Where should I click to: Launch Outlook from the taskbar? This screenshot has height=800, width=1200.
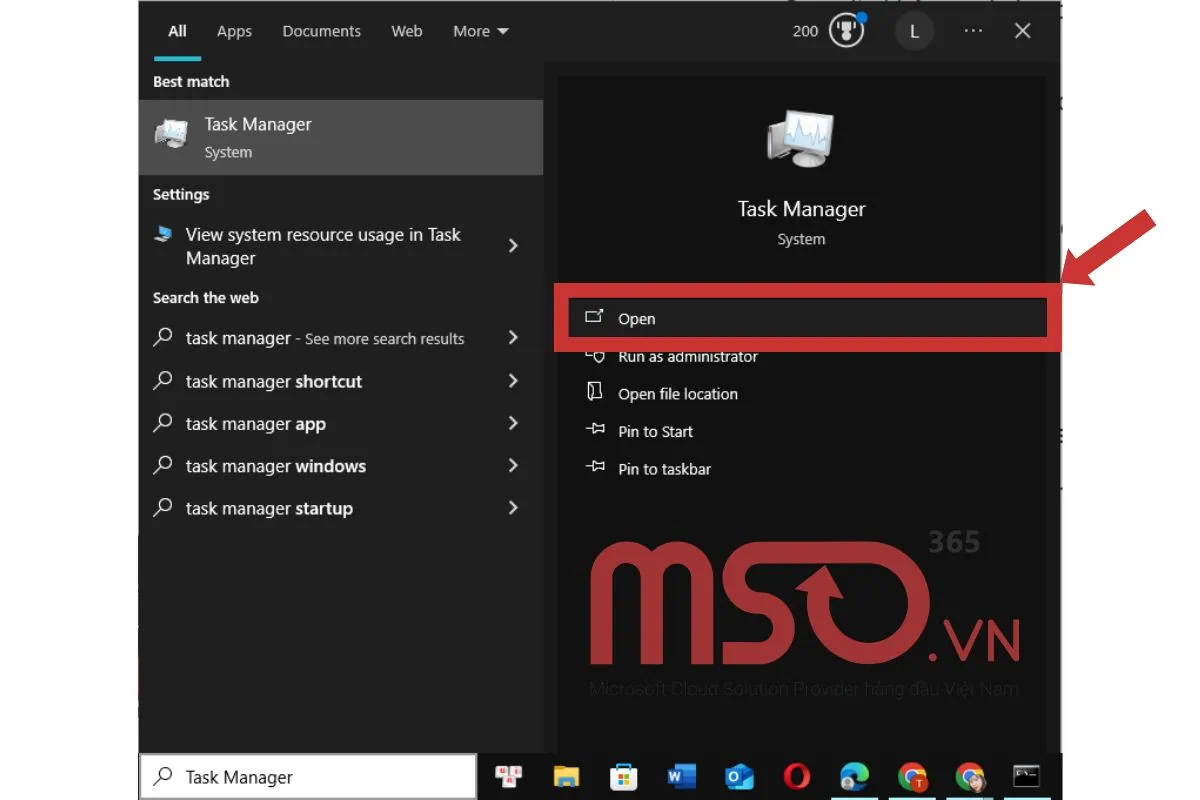[x=739, y=776]
